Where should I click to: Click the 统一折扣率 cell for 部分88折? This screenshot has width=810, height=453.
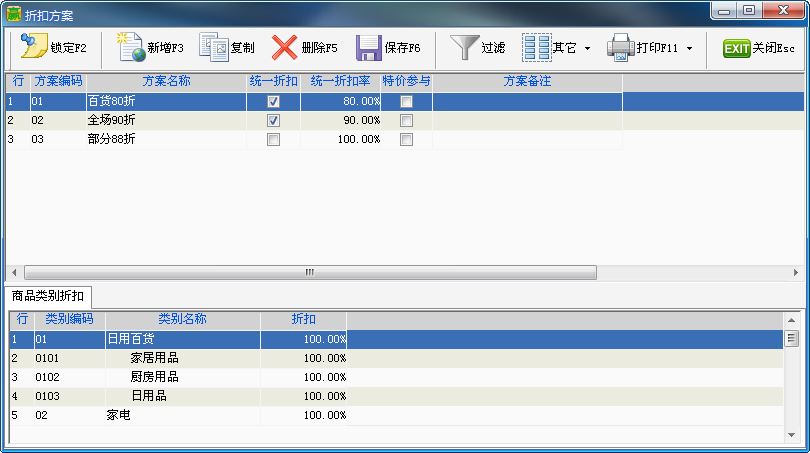point(341,140)
